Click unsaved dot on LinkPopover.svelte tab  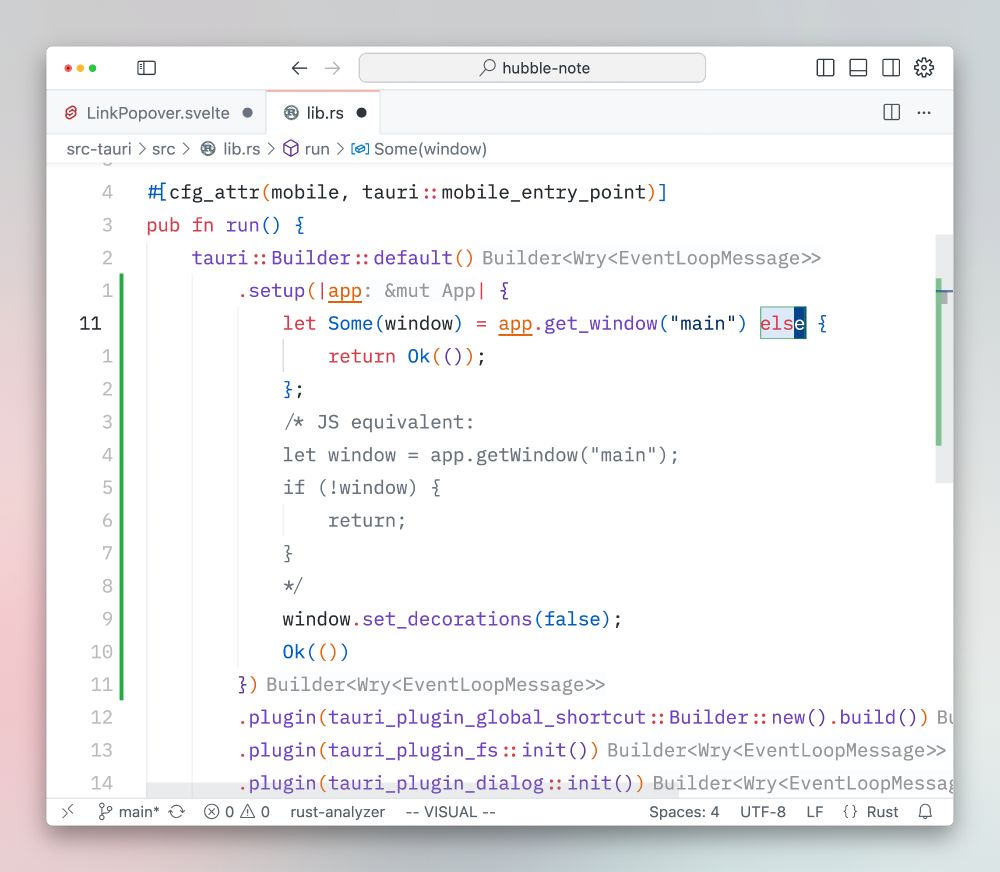tap(247, 113)
